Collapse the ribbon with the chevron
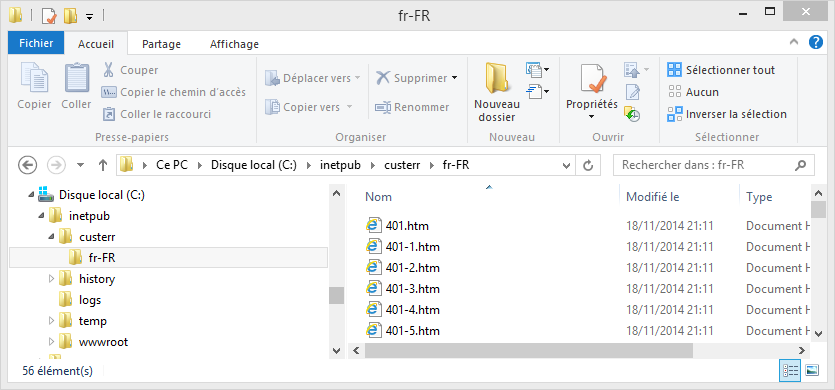 click(794, 42)
